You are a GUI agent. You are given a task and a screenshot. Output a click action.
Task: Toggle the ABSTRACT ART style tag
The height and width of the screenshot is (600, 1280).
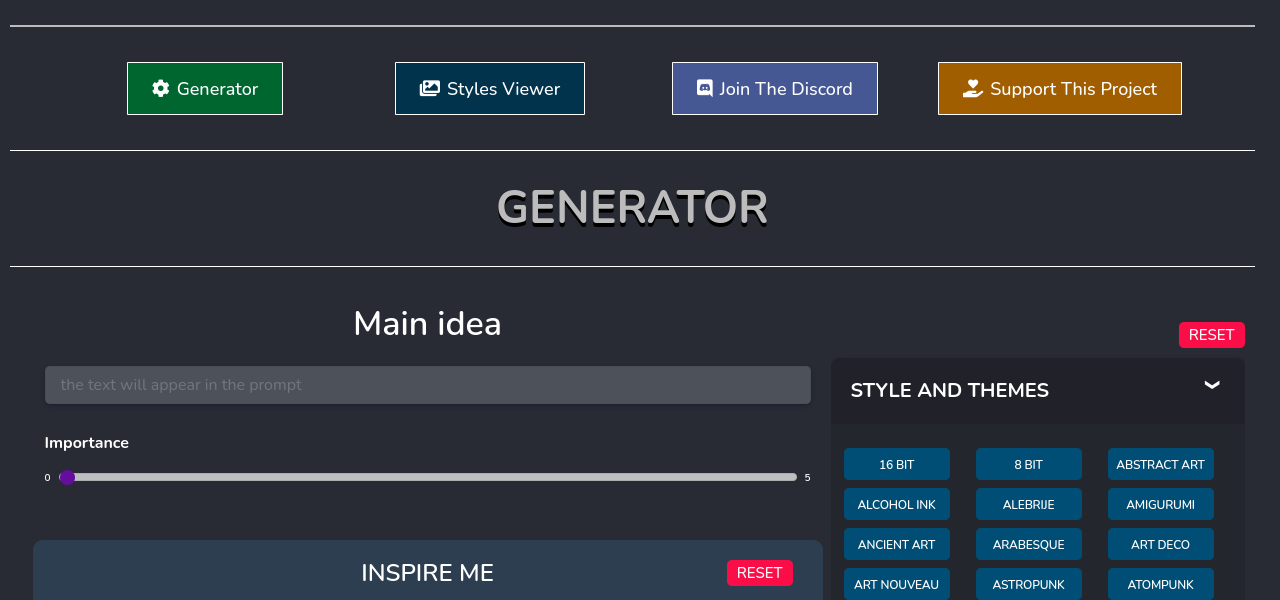1160,464
